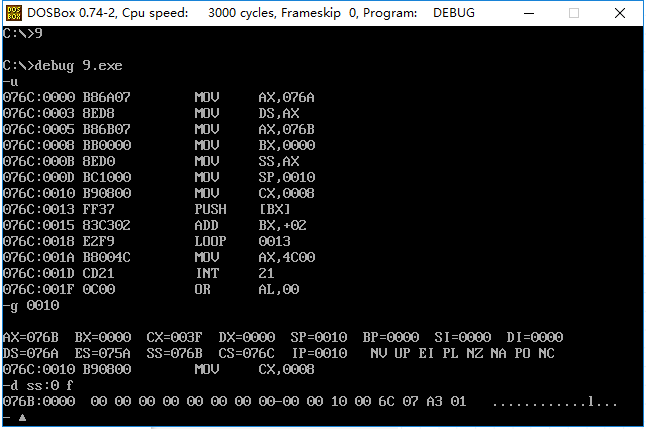
Task: Click the 076B:0000 memory dump address
Action: [x=39, y=401]
